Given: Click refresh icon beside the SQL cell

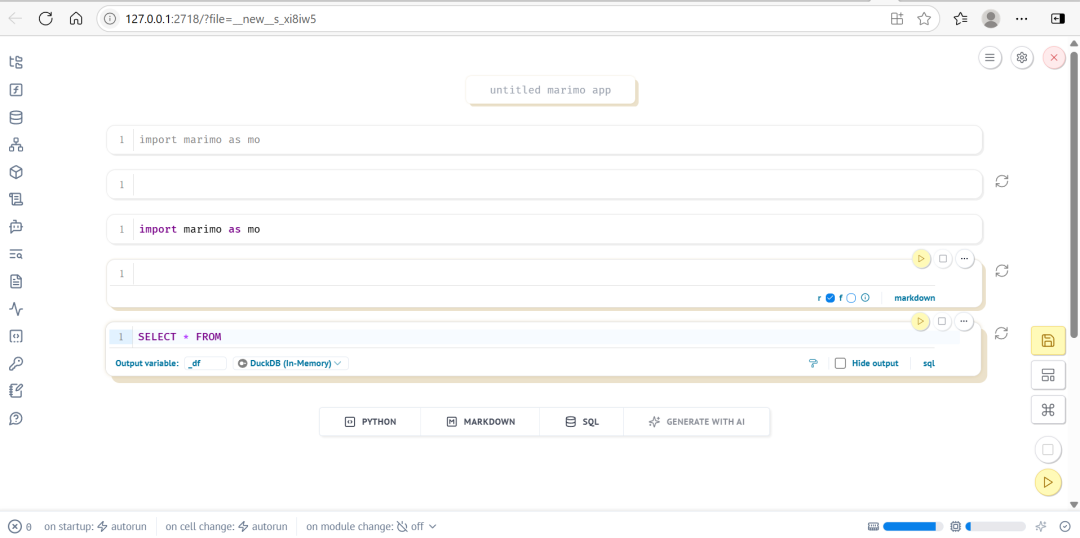Looking at the screenshot, I should tap(1002, 333).
